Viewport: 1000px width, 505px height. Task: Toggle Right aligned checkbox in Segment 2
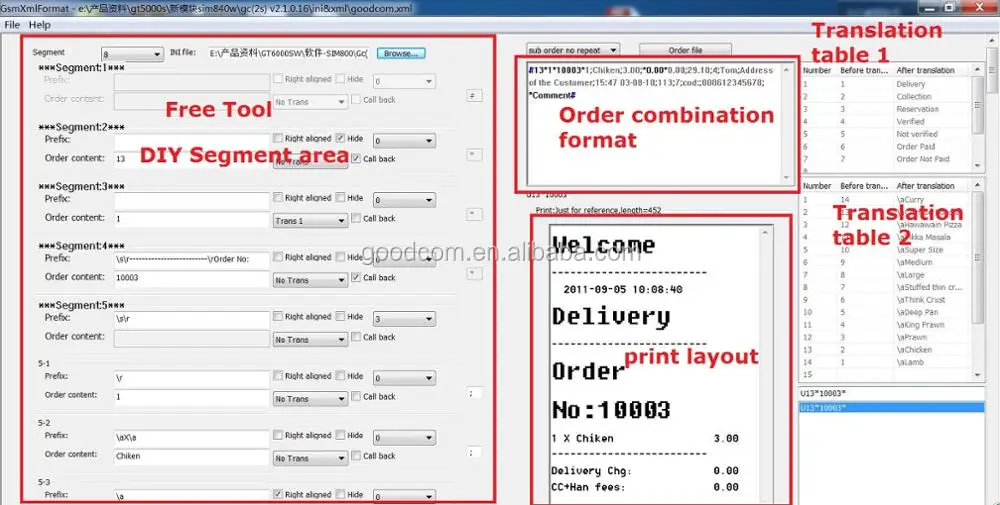coord(278,138)
